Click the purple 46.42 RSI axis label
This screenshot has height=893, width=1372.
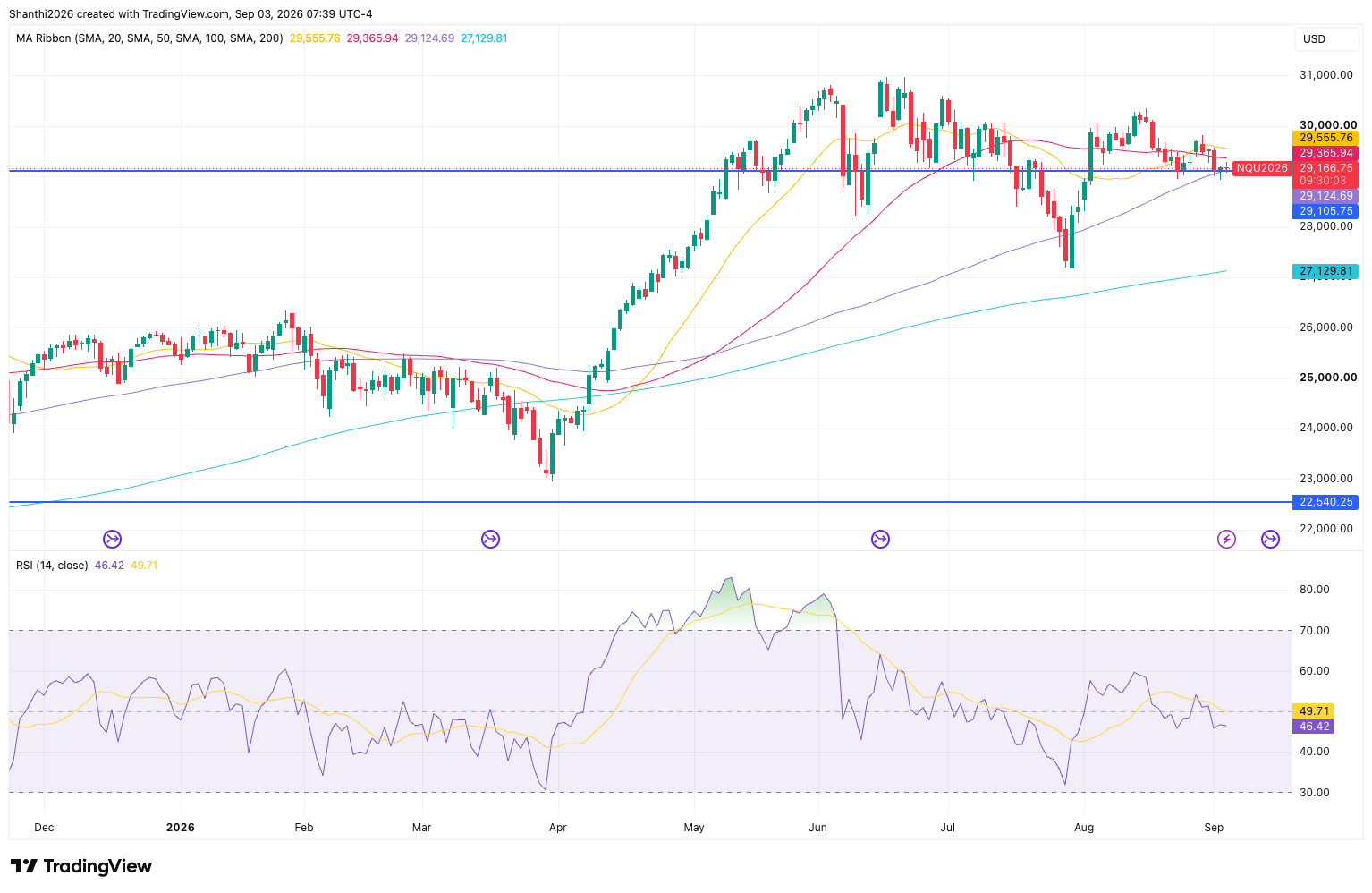[1314, 727]
